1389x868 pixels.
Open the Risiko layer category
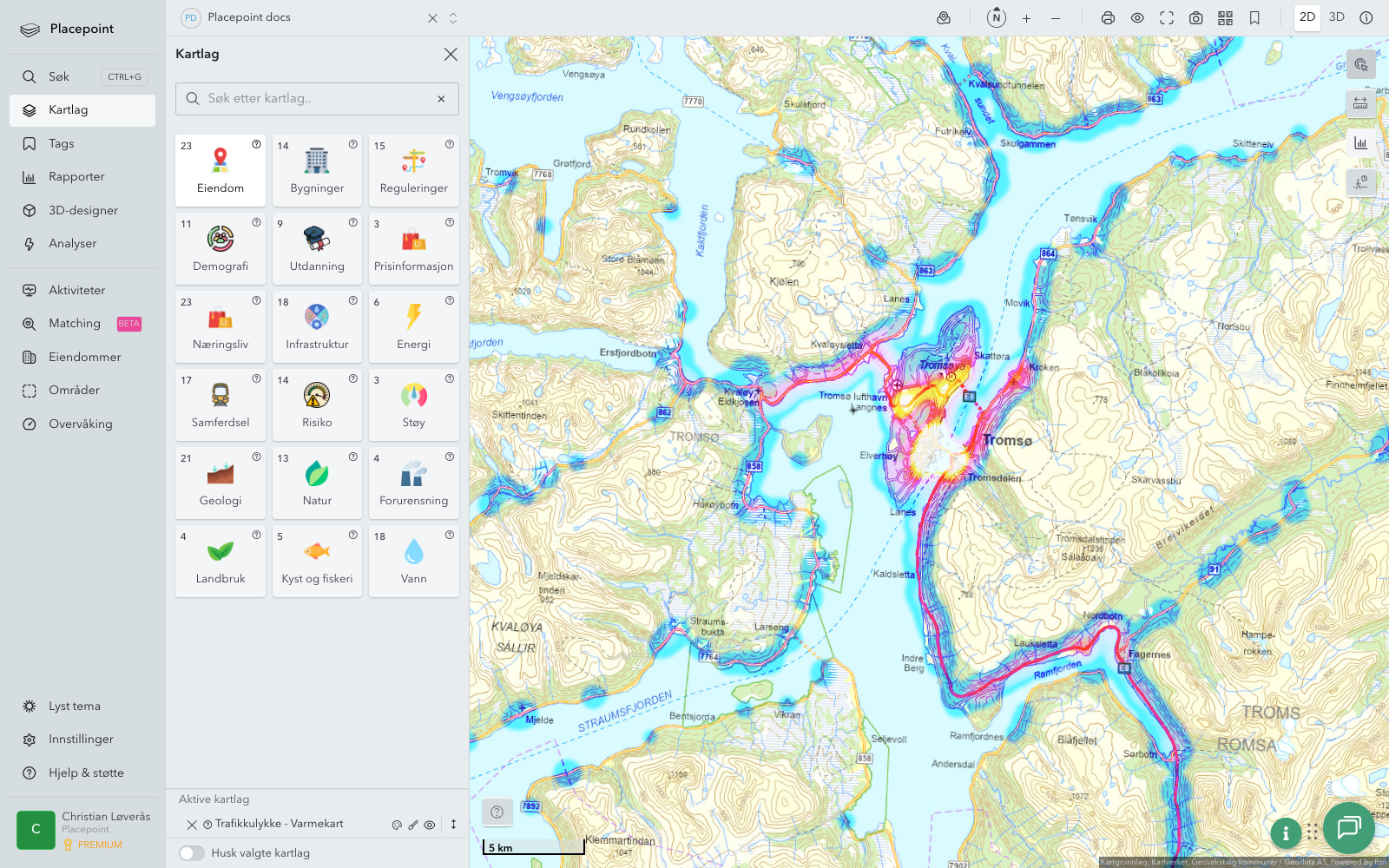tap(317, 404)
